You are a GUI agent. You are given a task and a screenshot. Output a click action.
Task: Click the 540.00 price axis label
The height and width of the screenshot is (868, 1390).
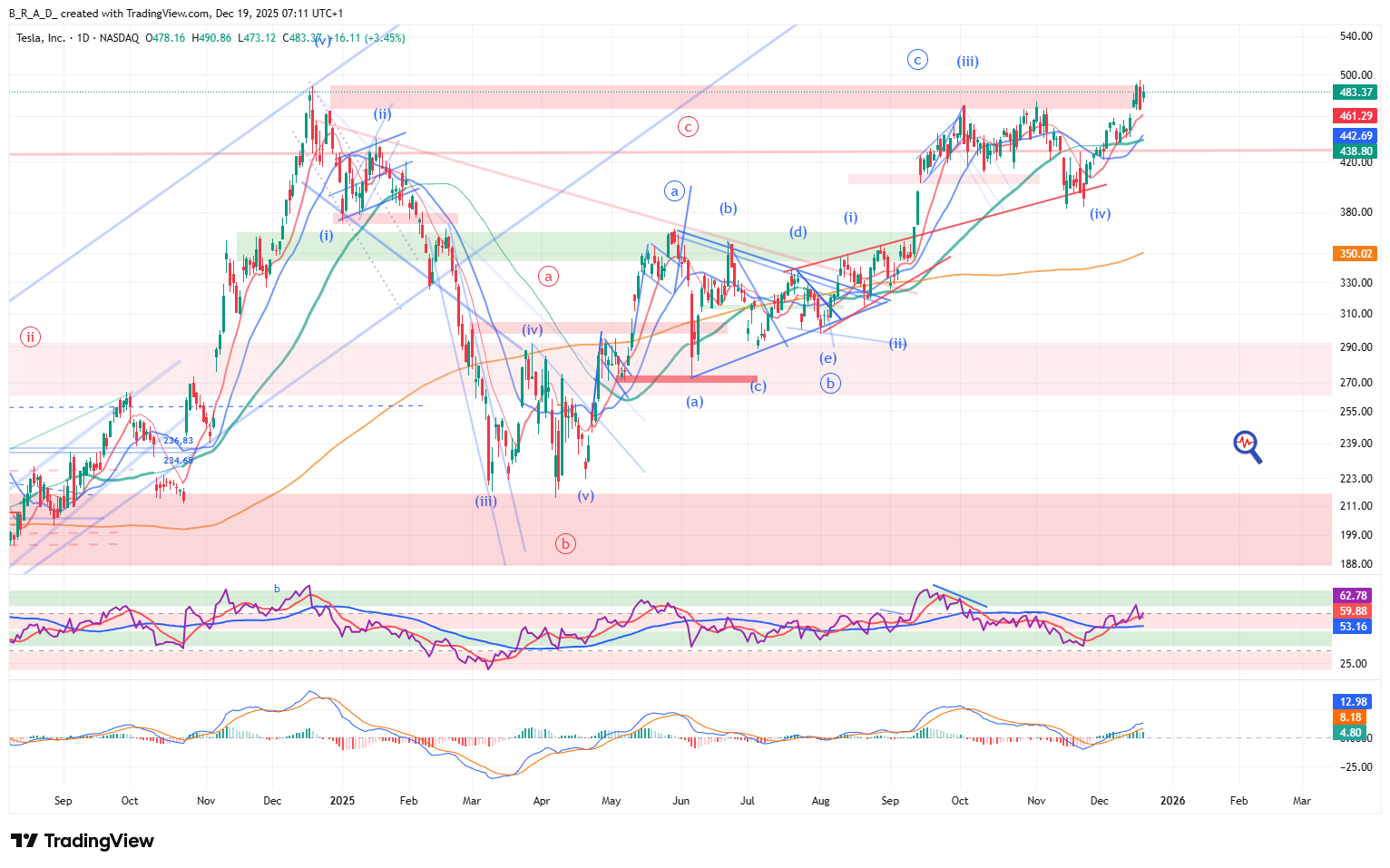click(1356, 36)
